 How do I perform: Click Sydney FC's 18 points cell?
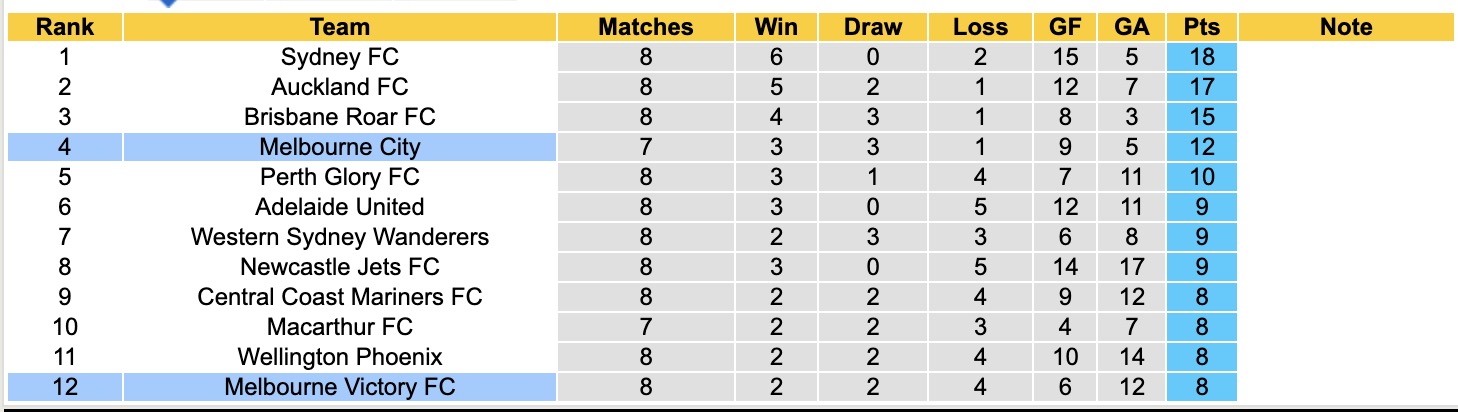(1201, 57)
